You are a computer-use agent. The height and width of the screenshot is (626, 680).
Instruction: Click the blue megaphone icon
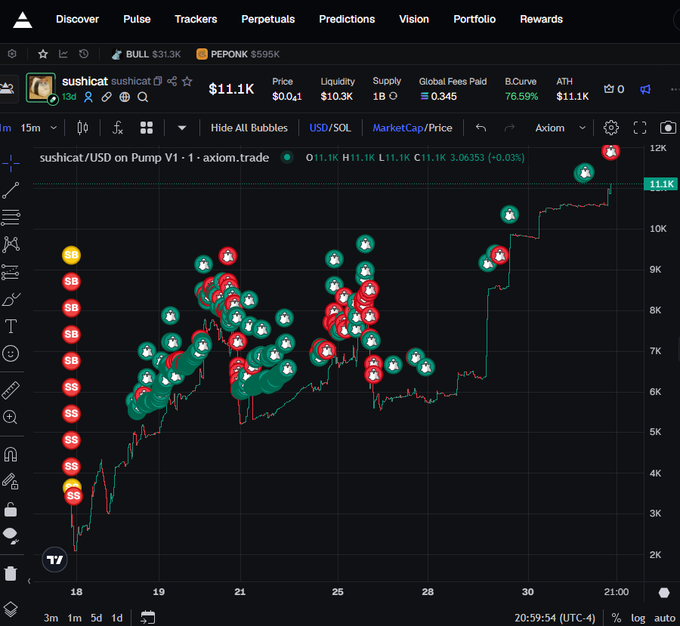(x=645, y=89)
